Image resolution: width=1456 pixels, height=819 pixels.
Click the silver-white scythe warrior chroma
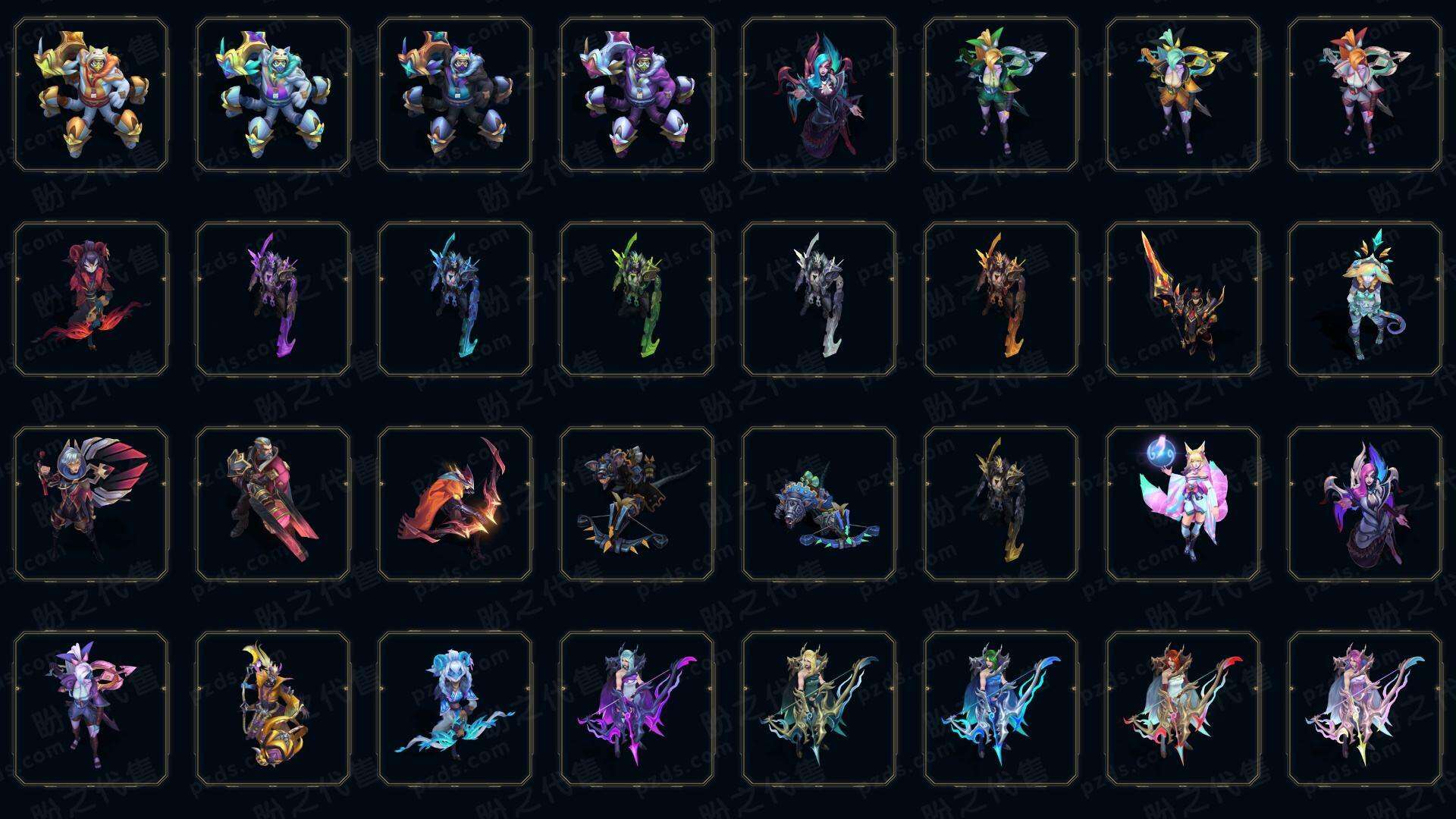pos(819,299)
